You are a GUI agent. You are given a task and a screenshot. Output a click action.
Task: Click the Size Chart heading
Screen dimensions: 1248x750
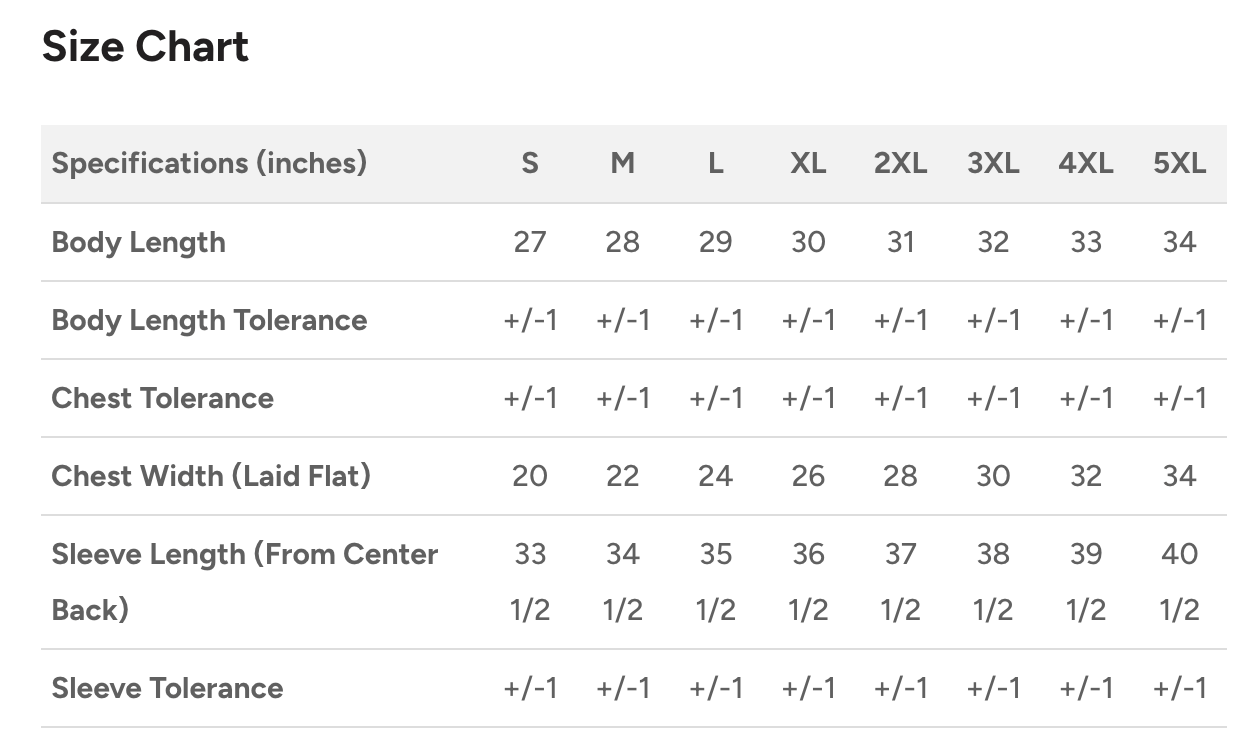145,47
